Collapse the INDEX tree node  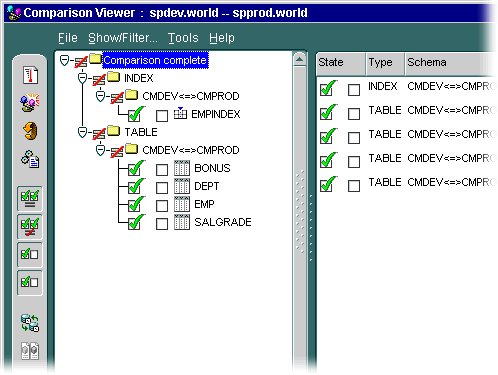click(x=82, y=78)
